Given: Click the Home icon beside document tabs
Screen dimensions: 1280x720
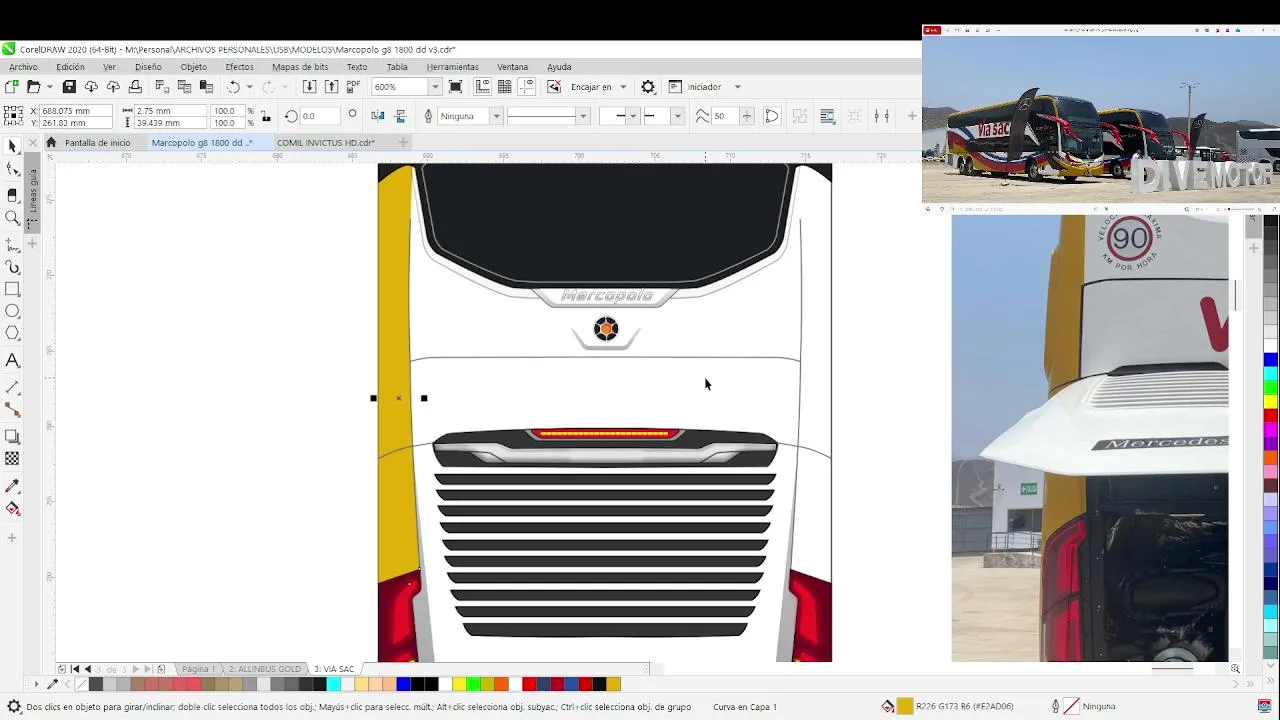Looking at the screenshot, I should pyautogui.click(x=51, y=143).
